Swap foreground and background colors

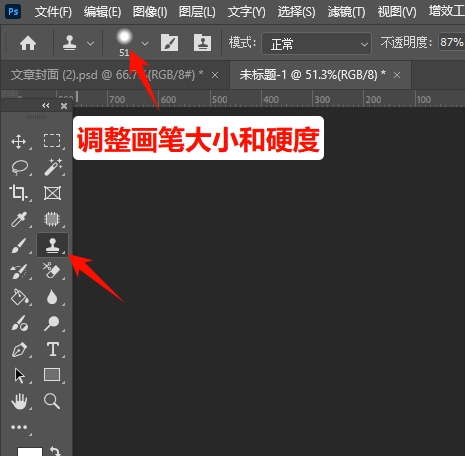pos(55,451)
